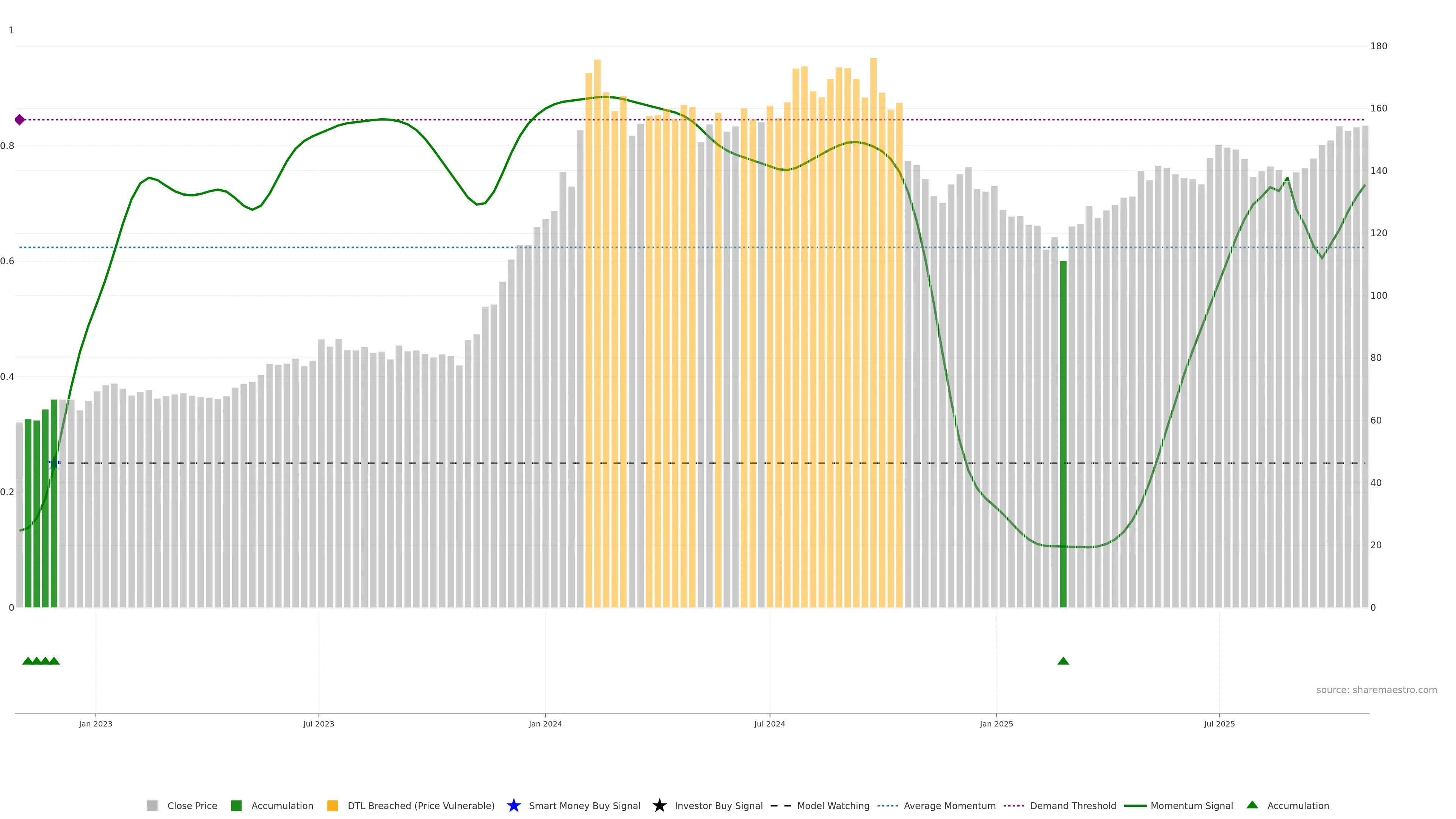Click the black Investor Buy star icon

pos(659,805)
